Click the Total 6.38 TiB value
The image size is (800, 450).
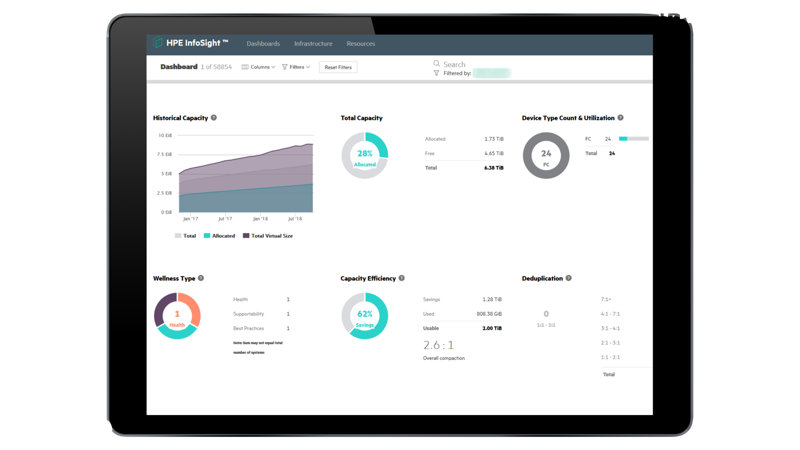(x=494, y=168)
